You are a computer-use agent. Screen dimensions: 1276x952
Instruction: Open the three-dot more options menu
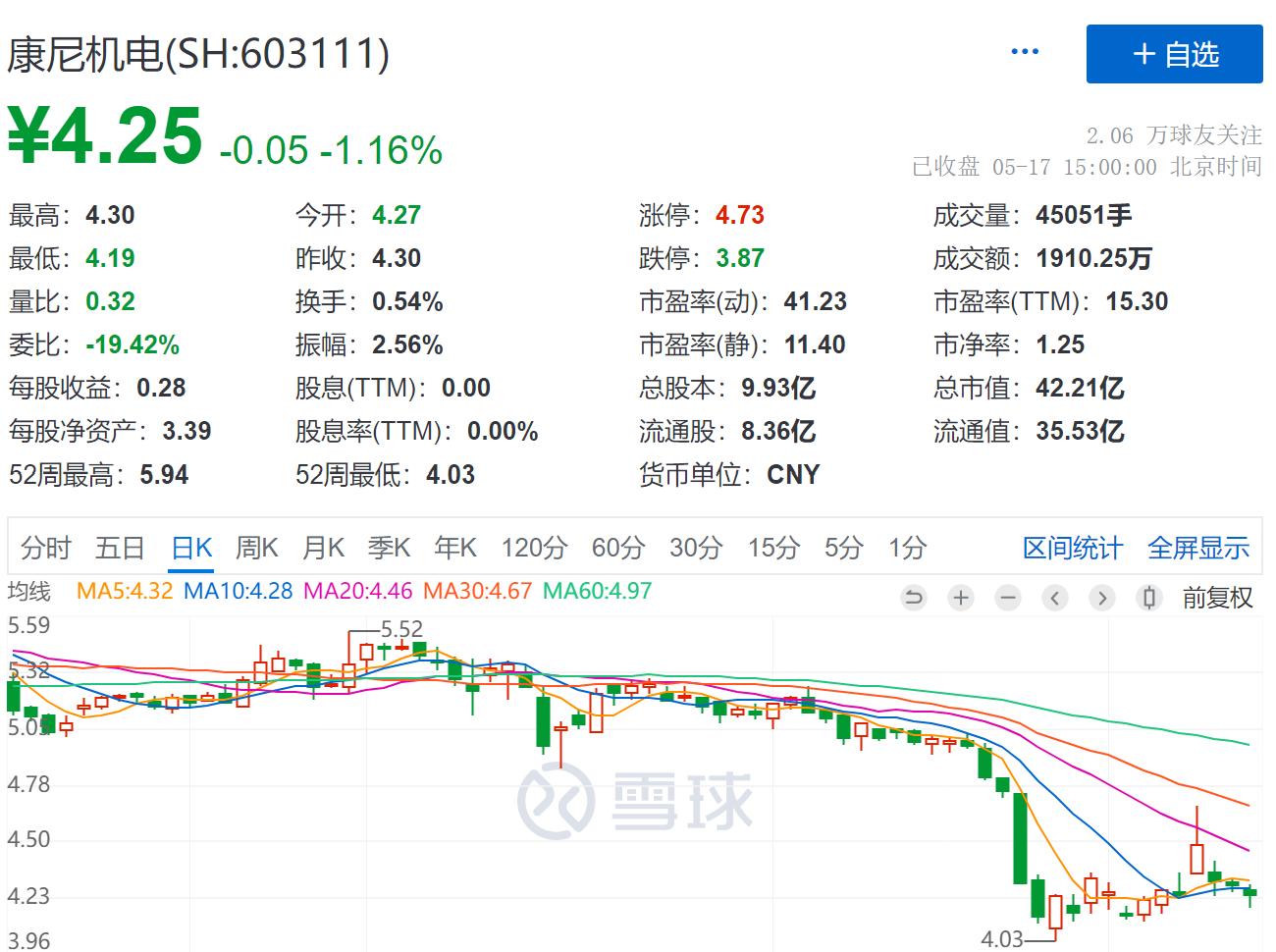point(1025,52)
